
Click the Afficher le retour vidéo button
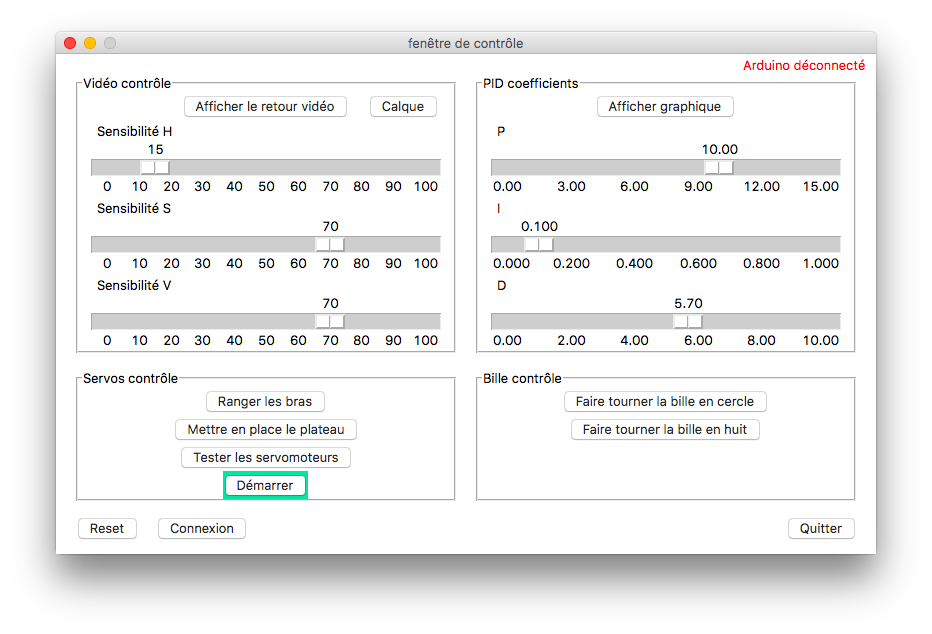click(265, 107)
